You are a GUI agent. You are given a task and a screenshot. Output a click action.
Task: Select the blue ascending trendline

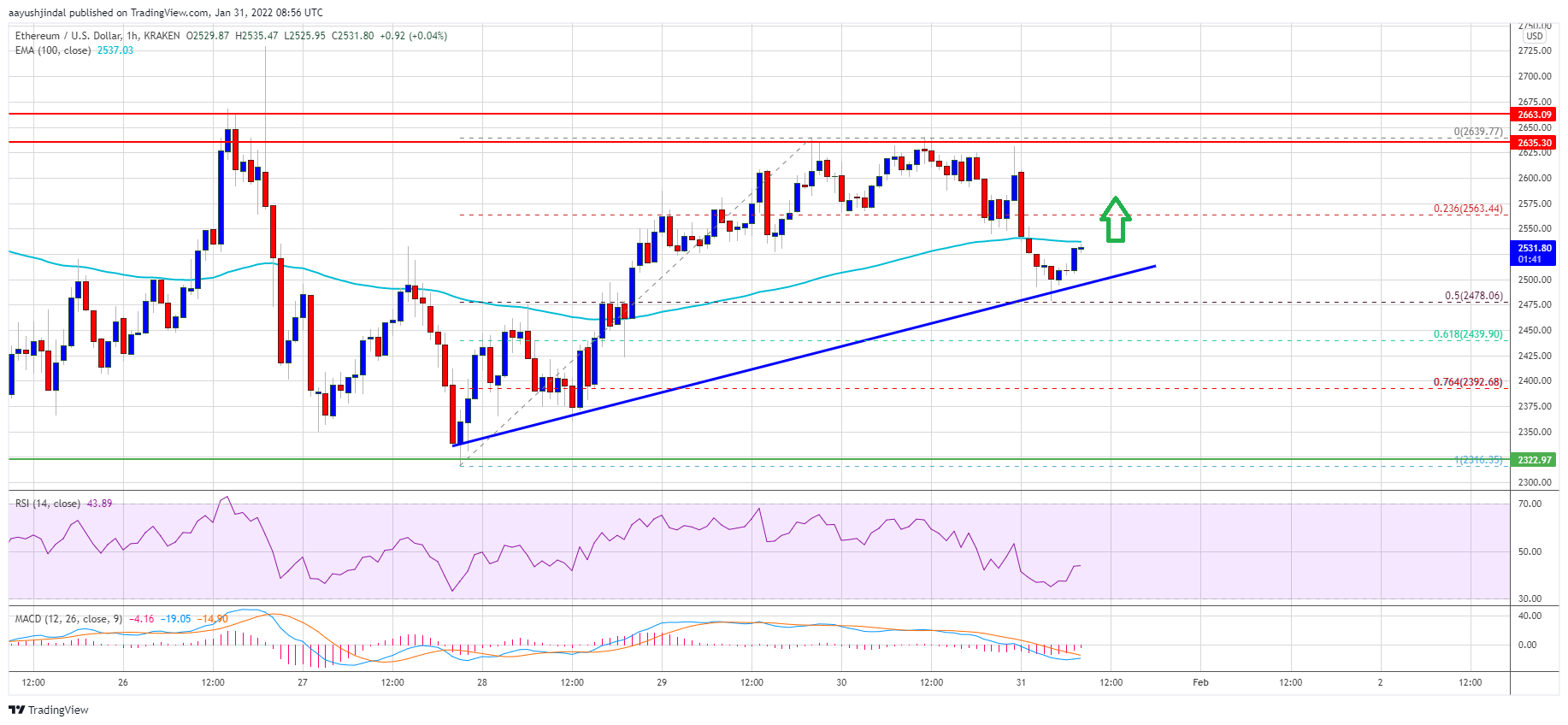[804, 357]
